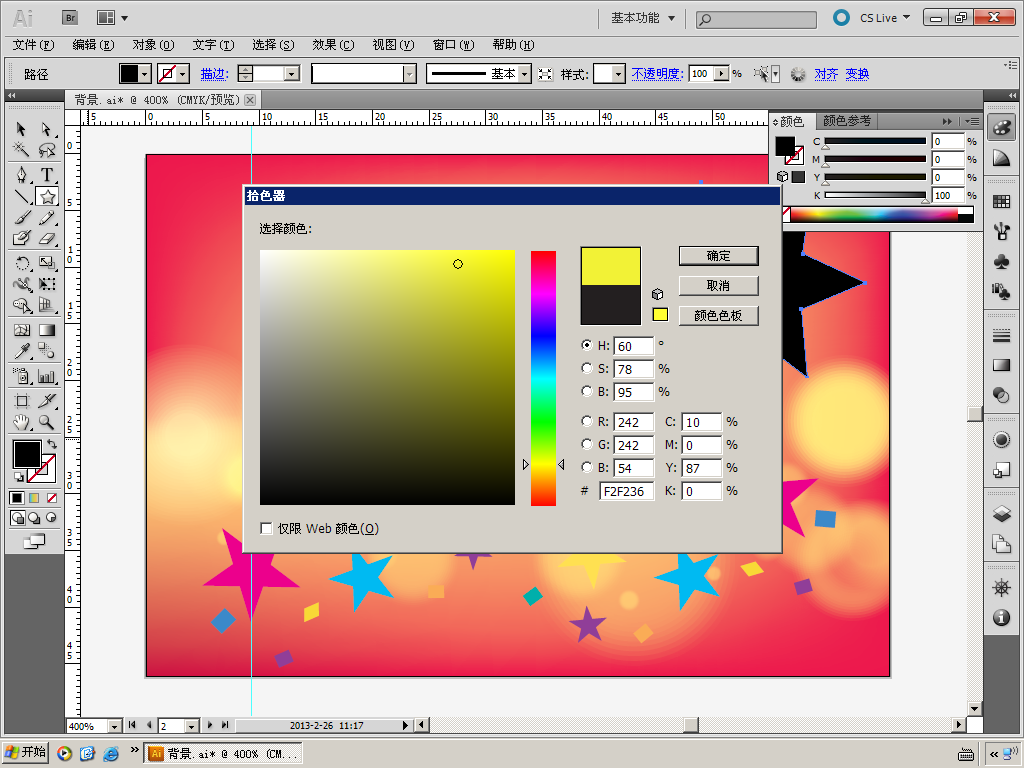Select the H hue radio button
Image resolution: width=1024 pixels, height=768 pixels.
tap(586, 345)
